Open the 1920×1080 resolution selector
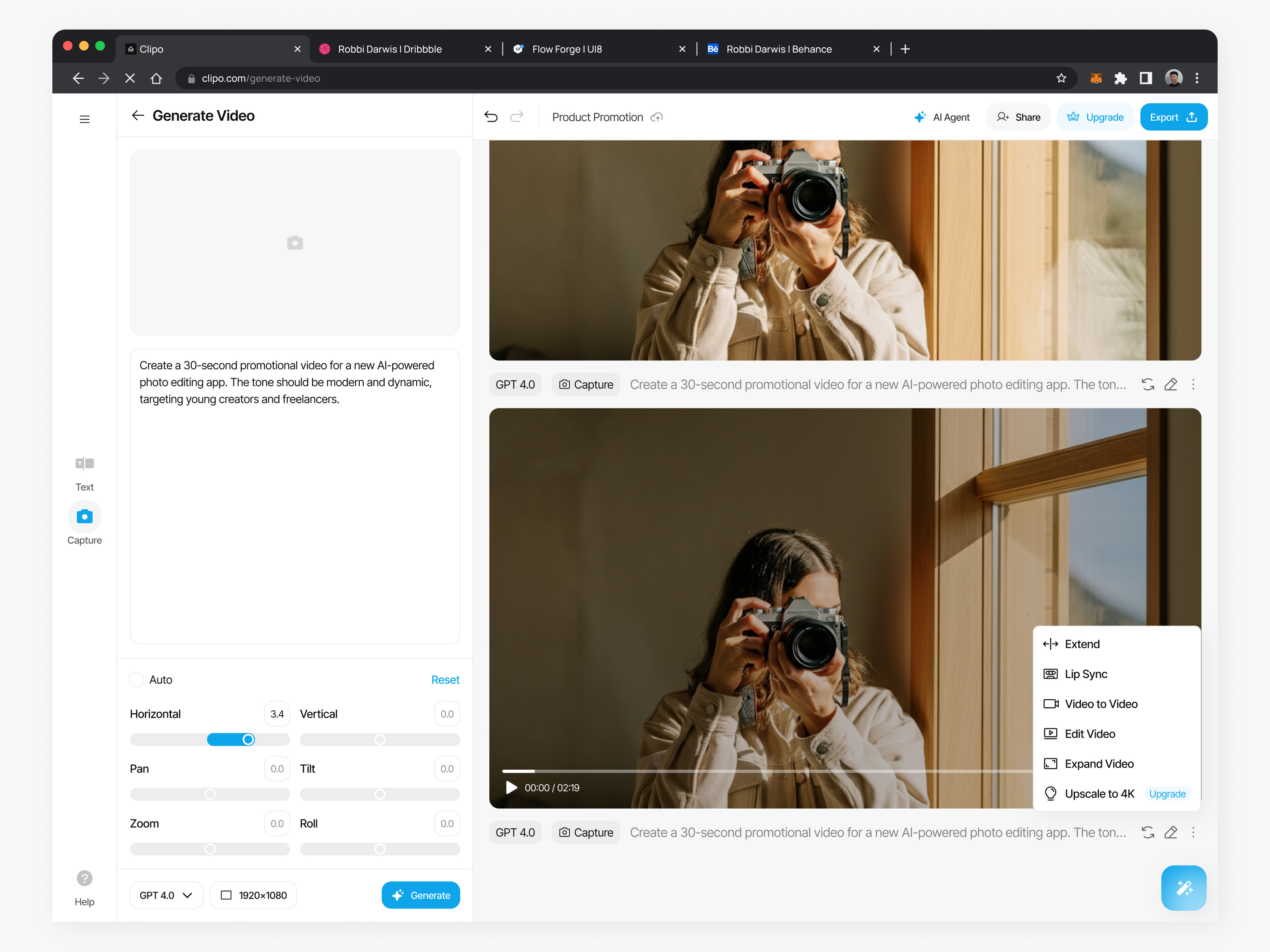 pos(253,895)
